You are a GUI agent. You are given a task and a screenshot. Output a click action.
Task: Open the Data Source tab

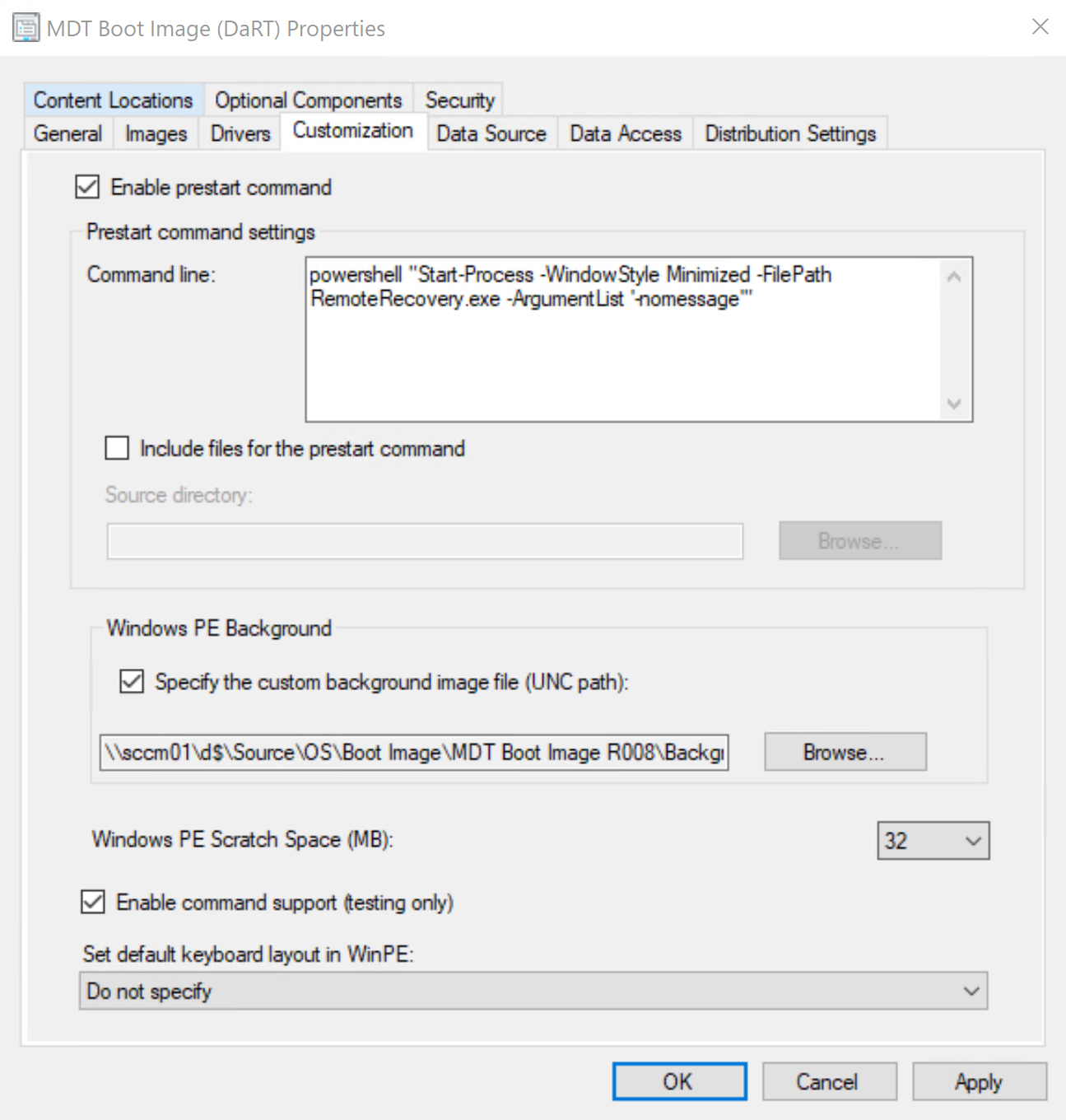click(491, 133)
